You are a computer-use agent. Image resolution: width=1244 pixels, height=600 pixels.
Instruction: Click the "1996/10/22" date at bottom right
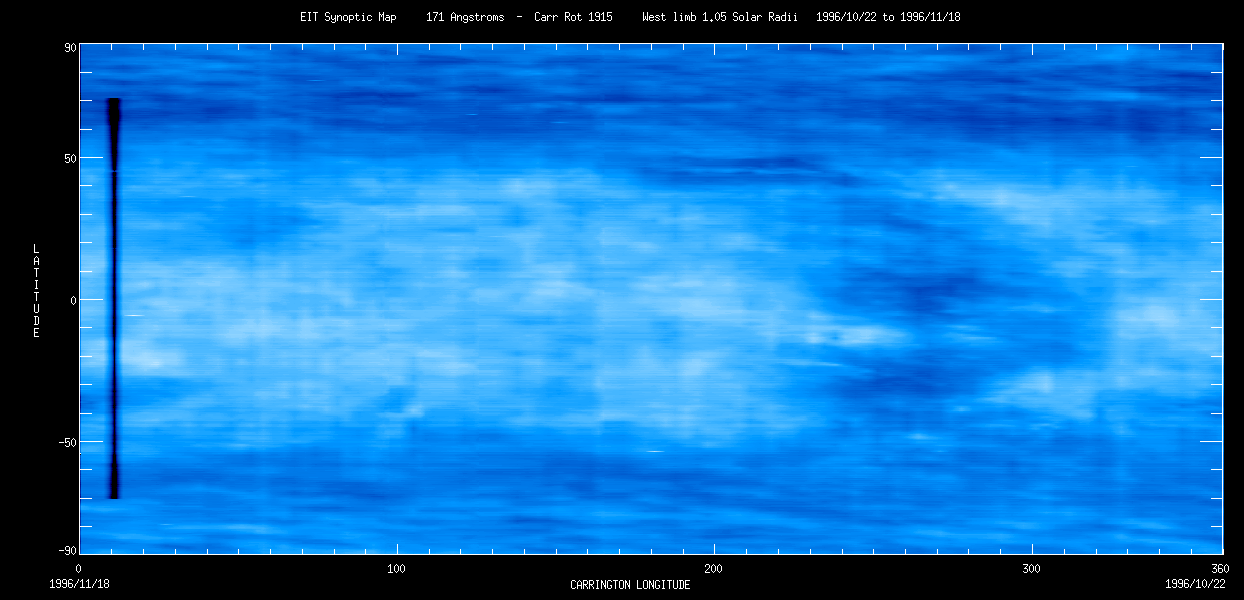pos(1194,584)
